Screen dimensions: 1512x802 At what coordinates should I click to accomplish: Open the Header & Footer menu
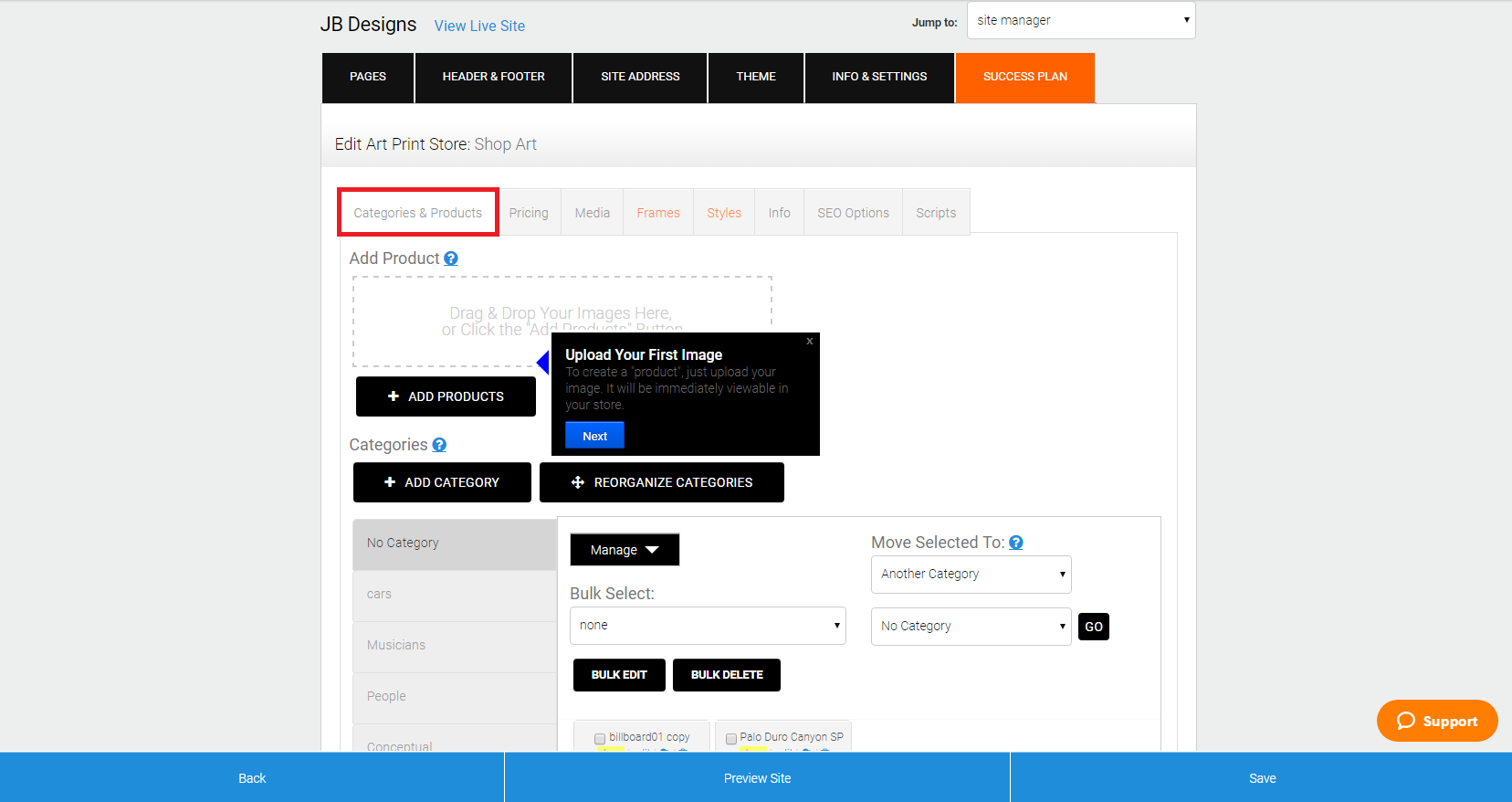point(494,77)
